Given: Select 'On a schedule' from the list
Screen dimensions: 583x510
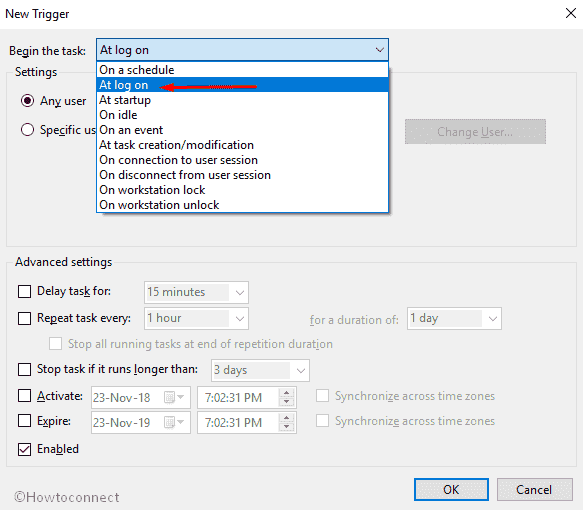Looking at the screenshot, I should pyautogui.click(x=242, y=70).
